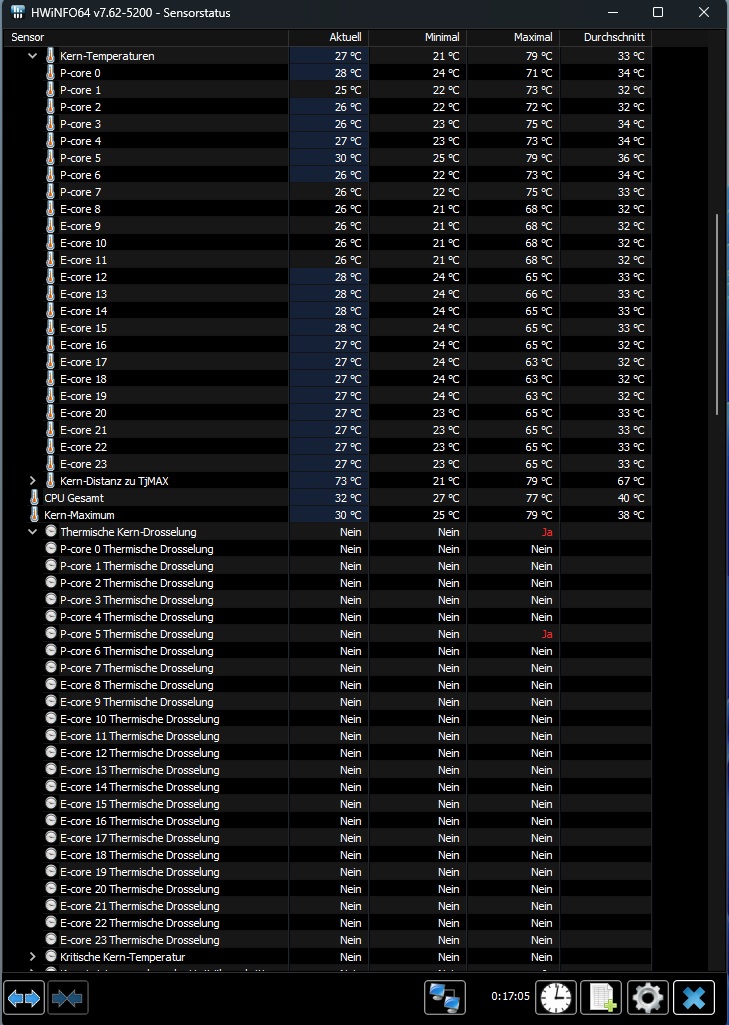This screenshot has width=729, height=1025.
Task: Click 40 °C average value of CPU Gesamt
Action: pyautogui.click(x=631, y=497)
